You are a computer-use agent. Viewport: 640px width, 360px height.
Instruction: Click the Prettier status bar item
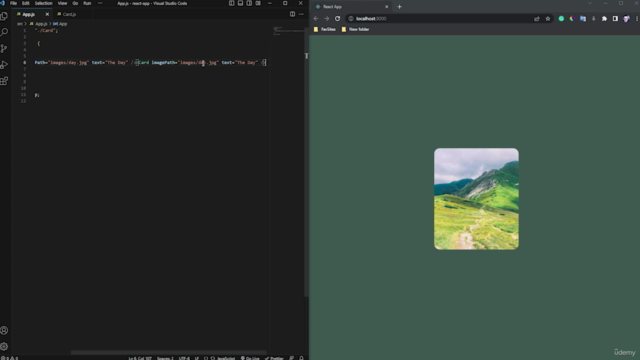coord(274,358)
